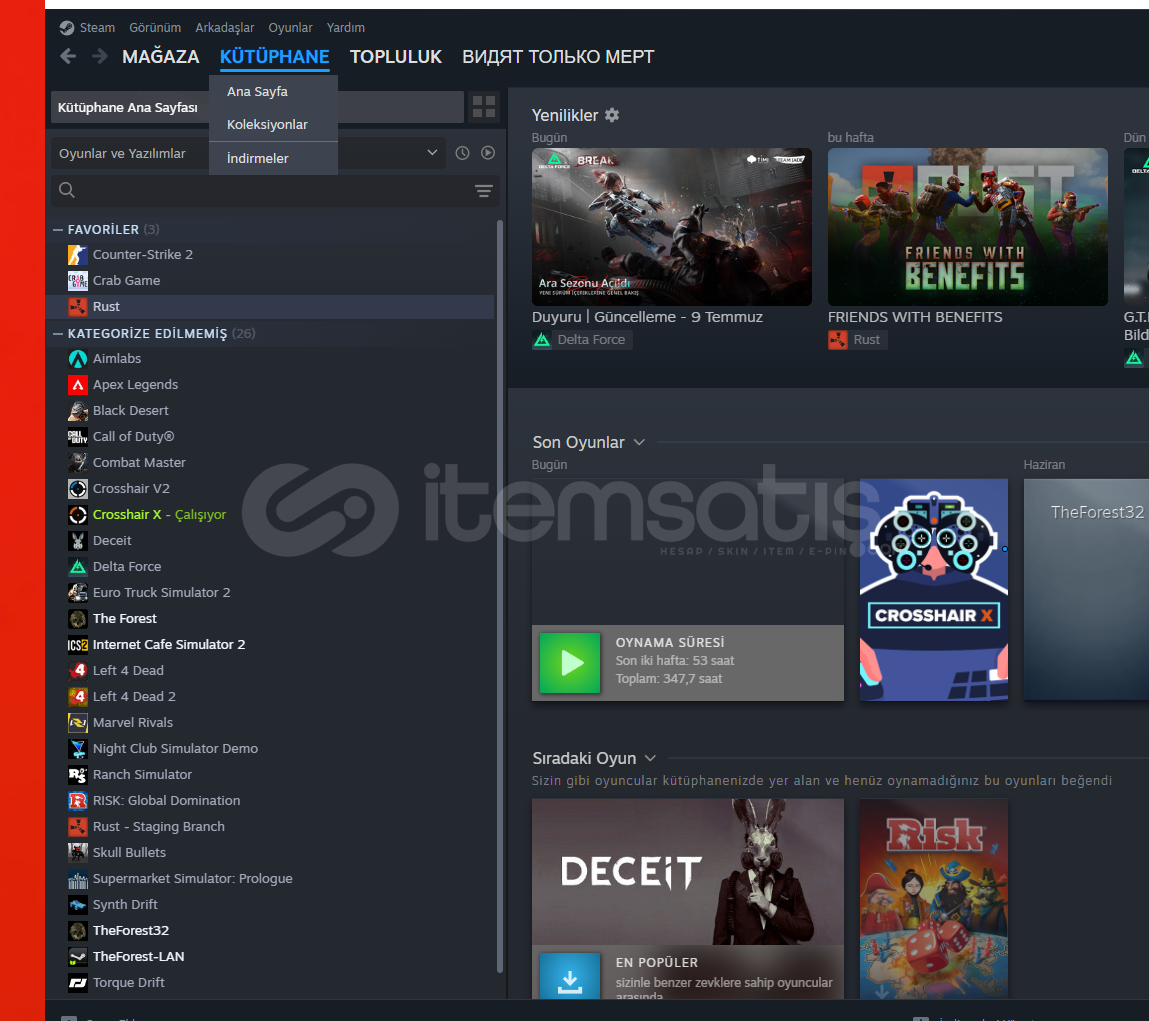Select Left 4 Dead 2 in list
The image size is (1149, 1021).
(x=270, y=697)
